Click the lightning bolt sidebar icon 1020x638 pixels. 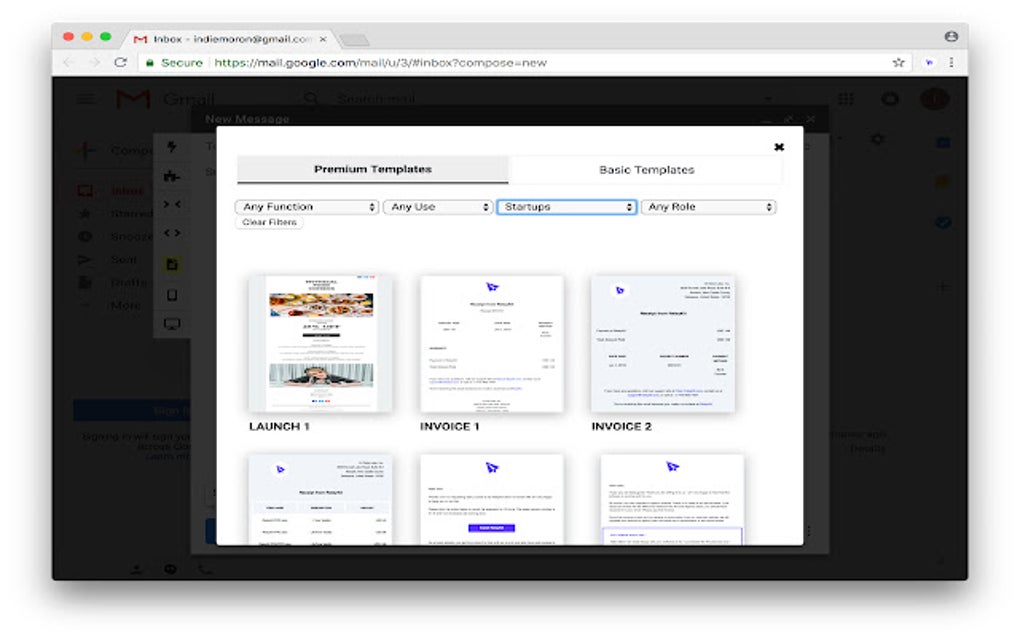click(172, 147)
